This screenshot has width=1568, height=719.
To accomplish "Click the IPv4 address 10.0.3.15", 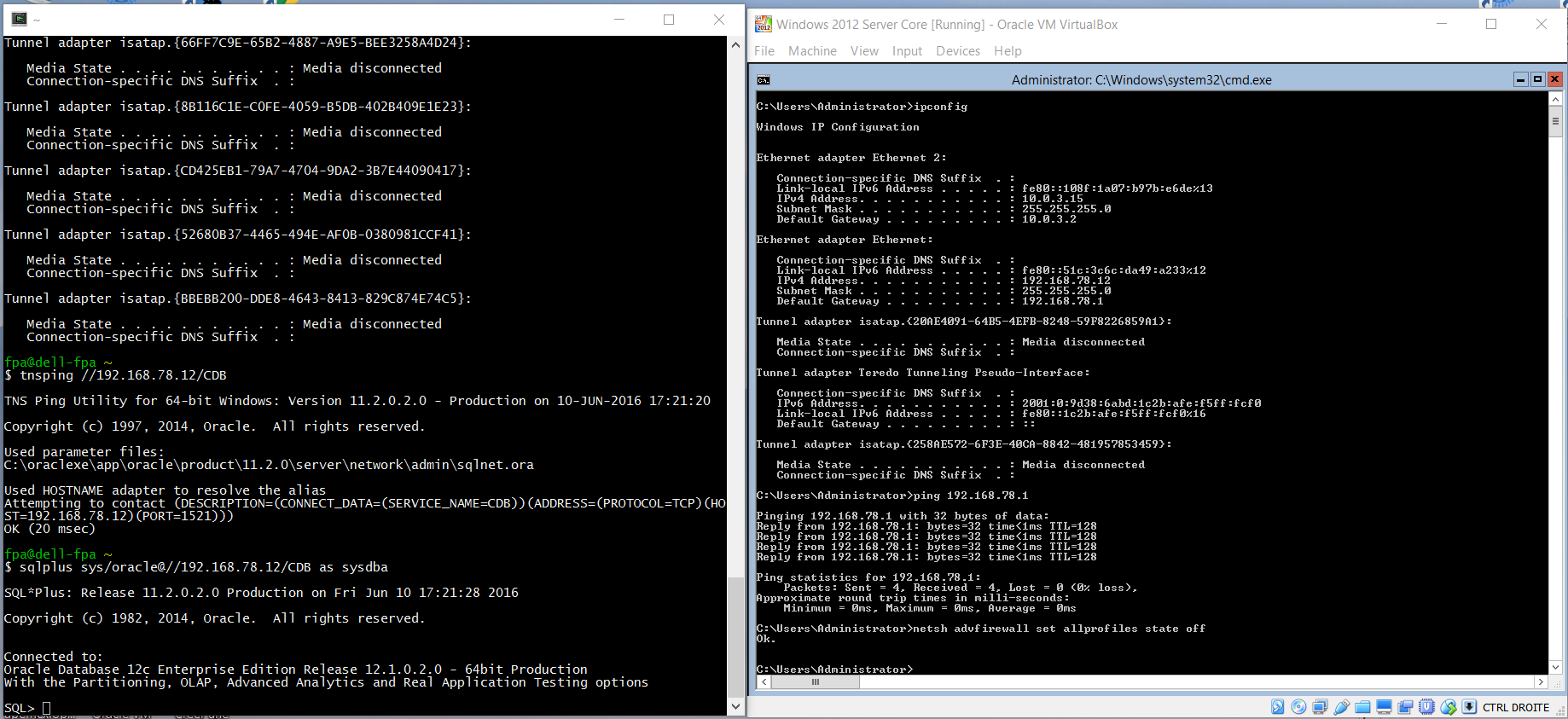I will [1053, 199].
